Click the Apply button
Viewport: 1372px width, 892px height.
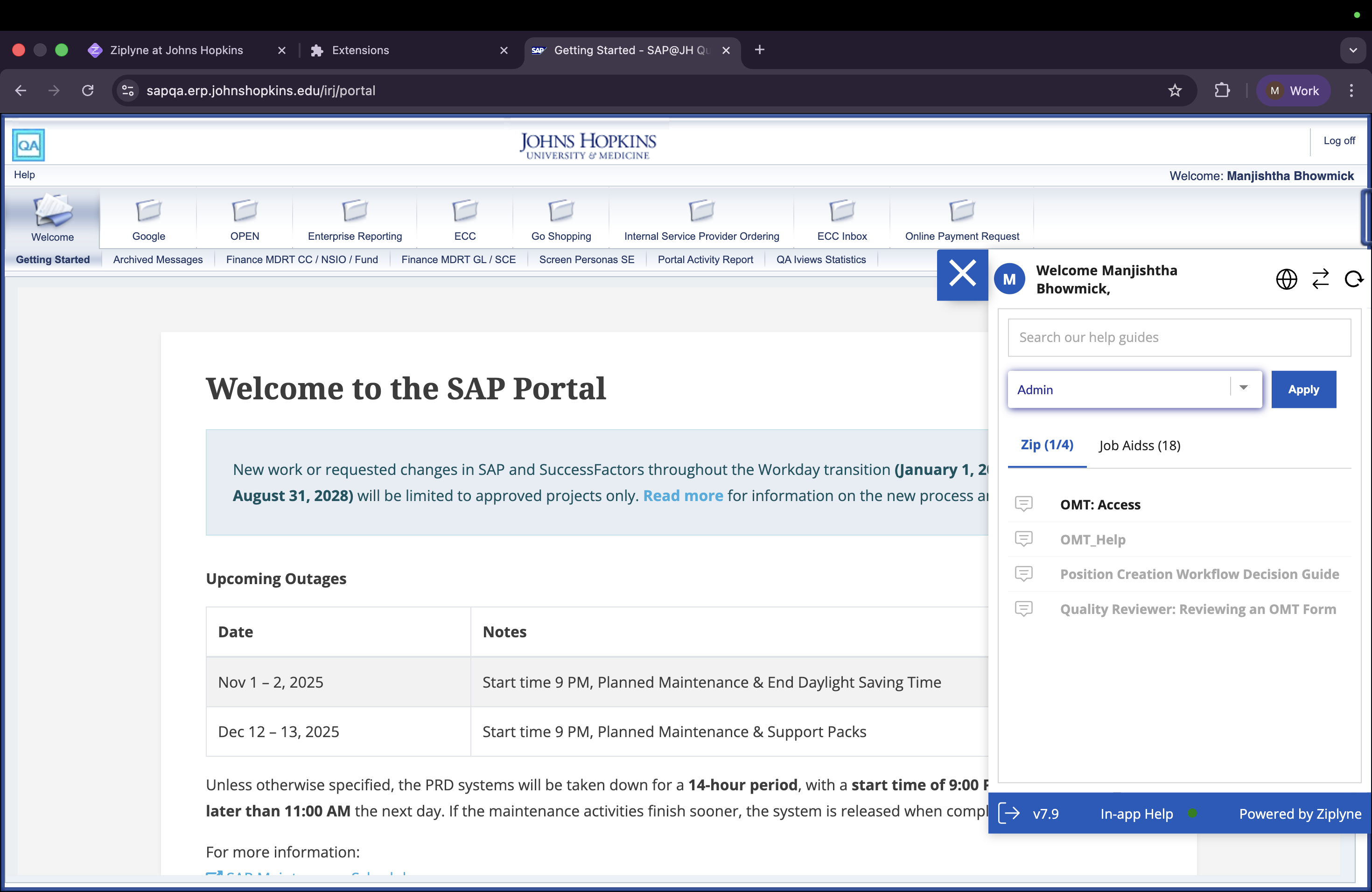(x=1303, y=390)
